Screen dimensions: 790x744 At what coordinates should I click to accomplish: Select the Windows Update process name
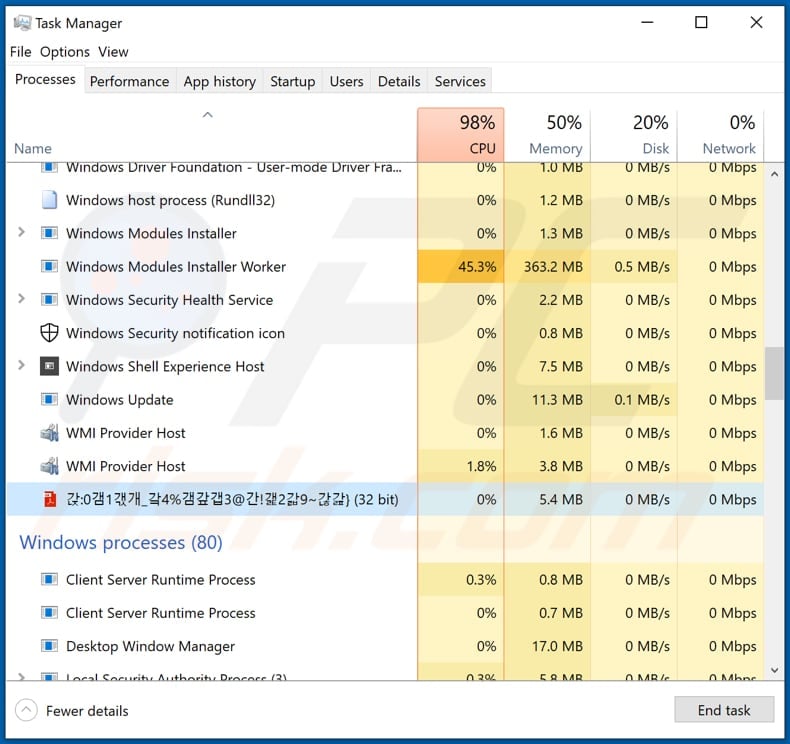click(x=119, y=399)
